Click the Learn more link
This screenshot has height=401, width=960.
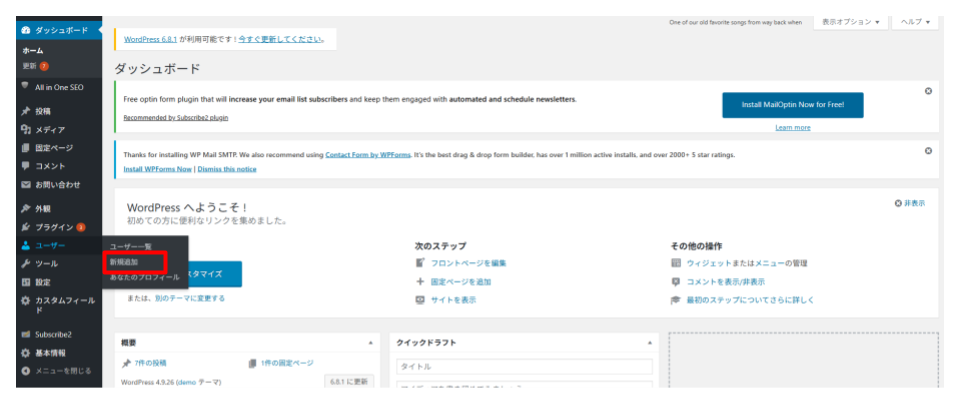pos(793,127)
